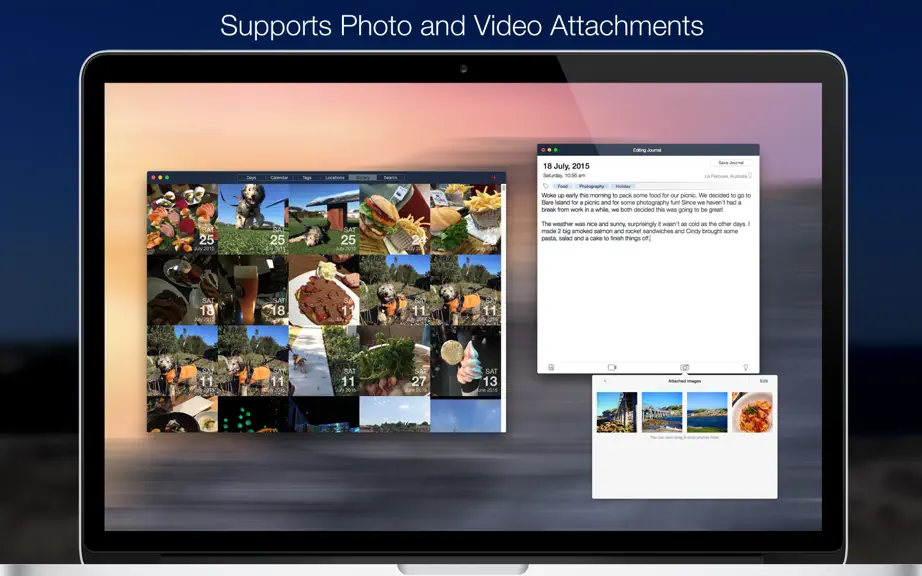Open the Calendar tab

pyautogui.click(x=279, y=178)
